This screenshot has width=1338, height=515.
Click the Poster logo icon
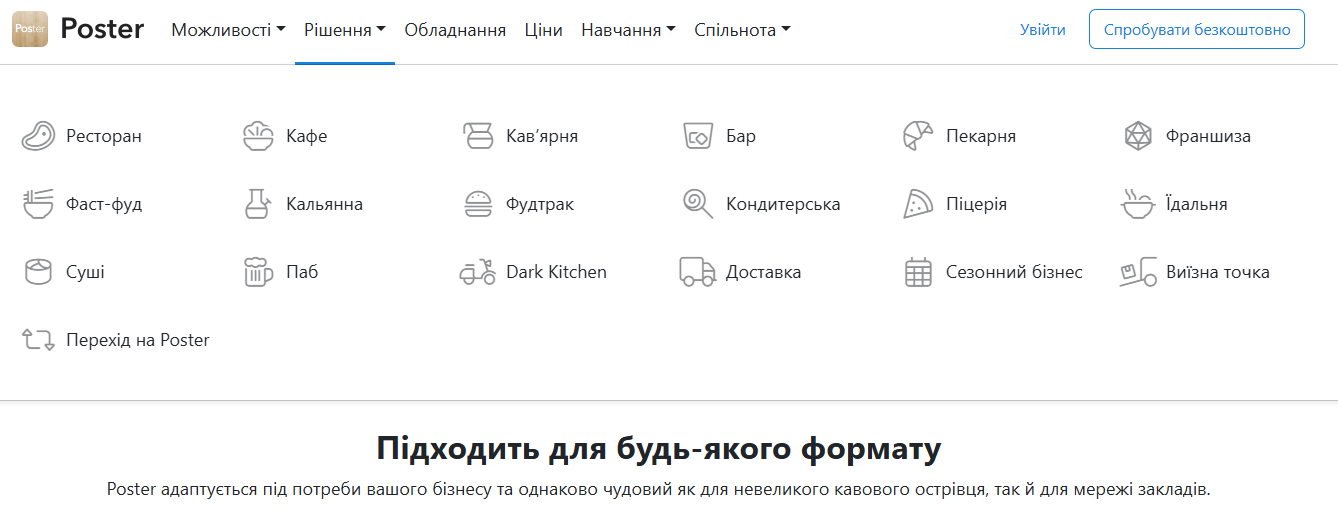pos(30,29)
